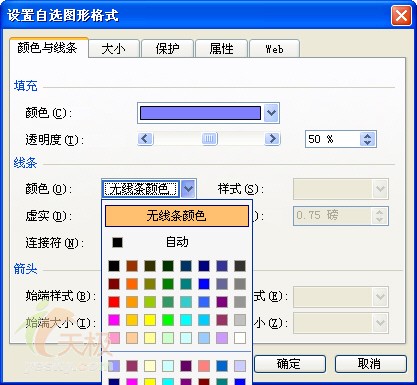Click the 颜色与线条 tab
Screen dimensions: 417x385
coord(49,48)
